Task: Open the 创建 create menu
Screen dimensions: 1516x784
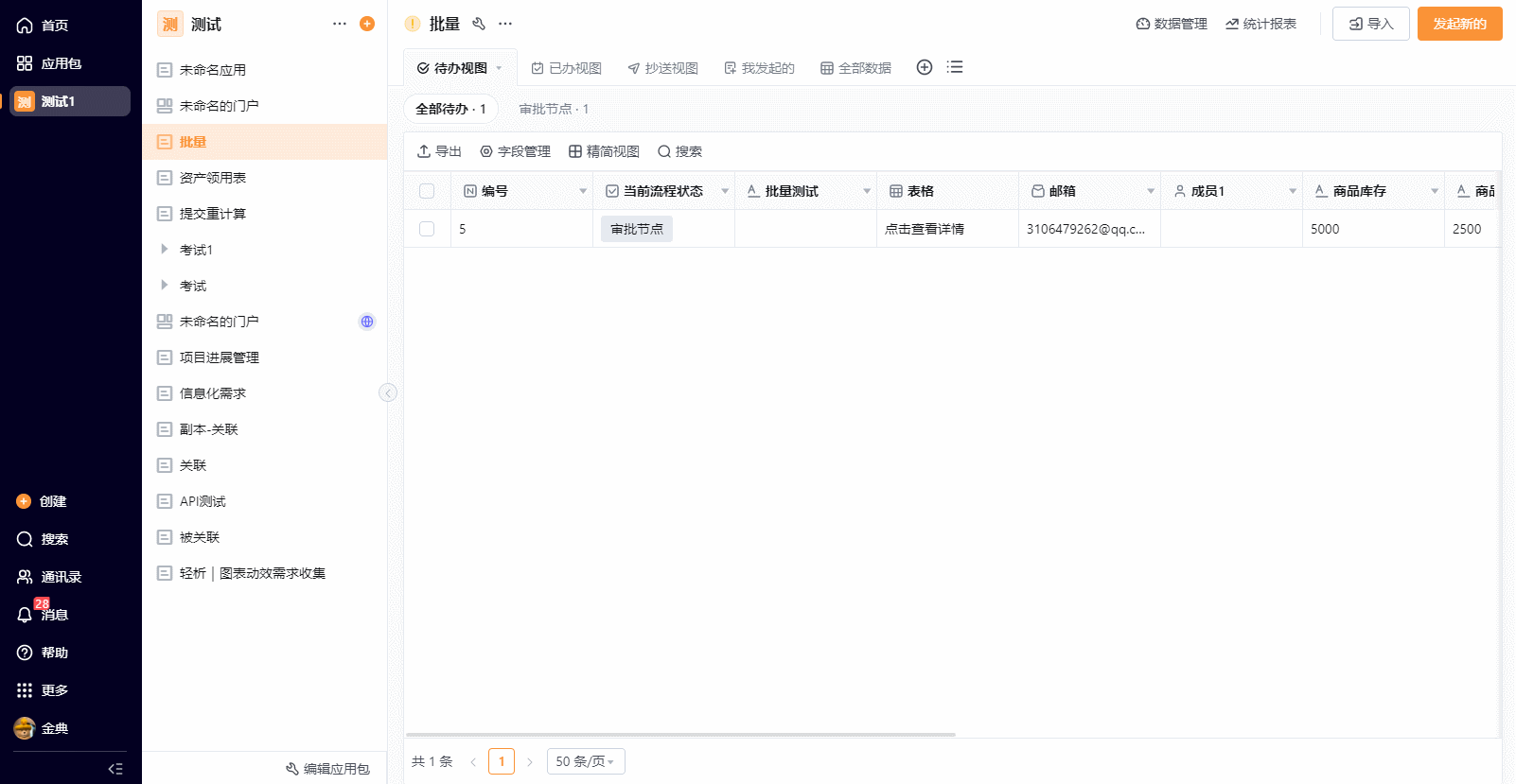Action: (42, 501)
